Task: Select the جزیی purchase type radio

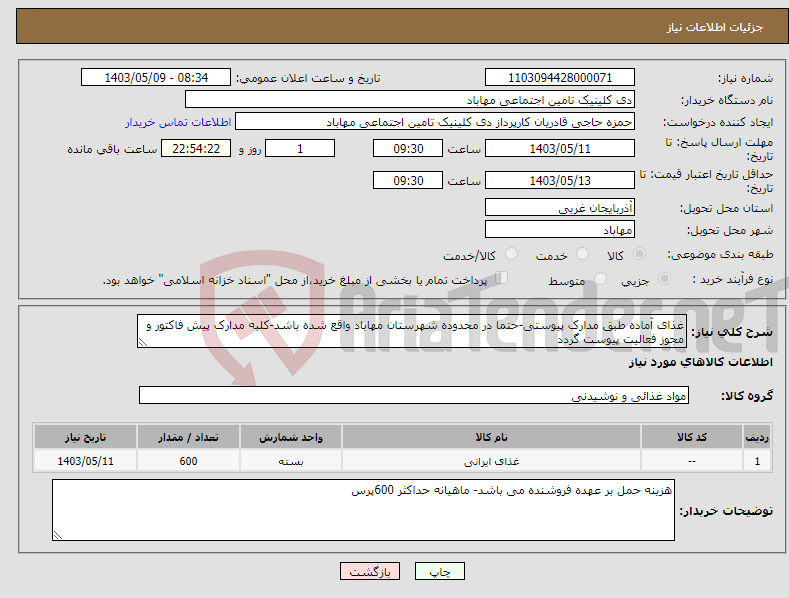Action: [x=664, y=278]
